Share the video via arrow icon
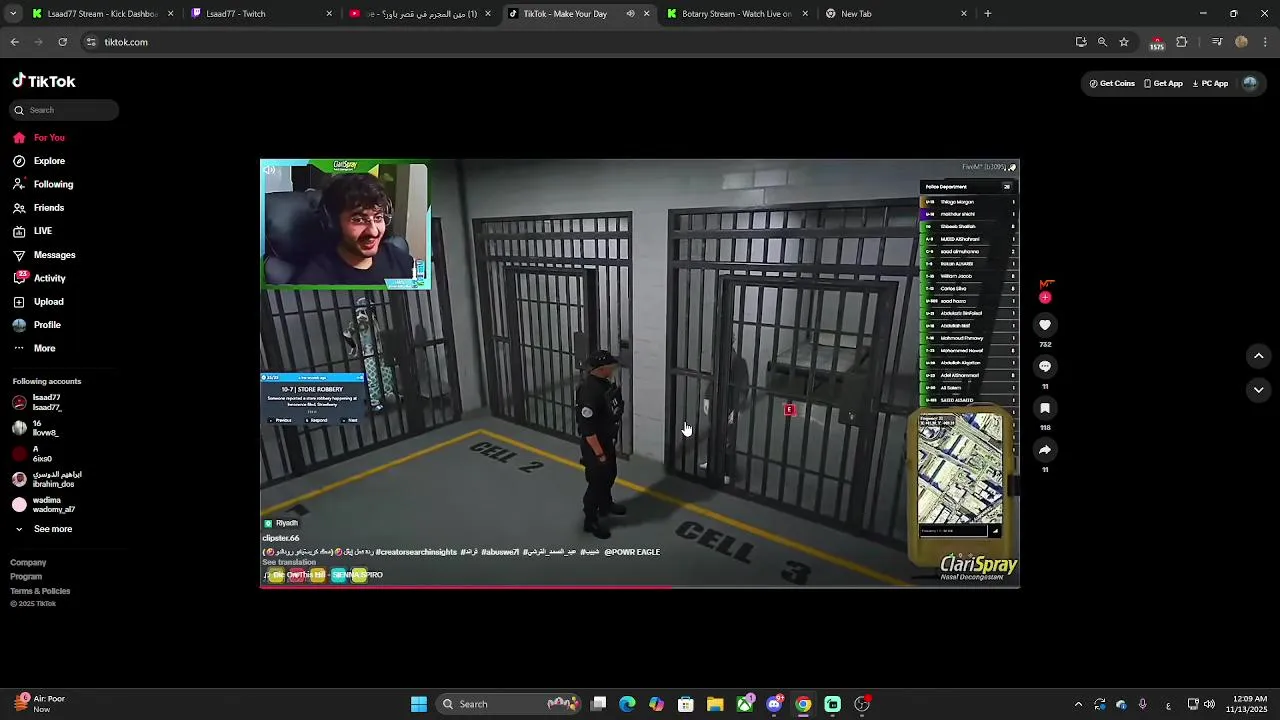The height and width of the screenshot is (720, 1280). (1045, 450)
